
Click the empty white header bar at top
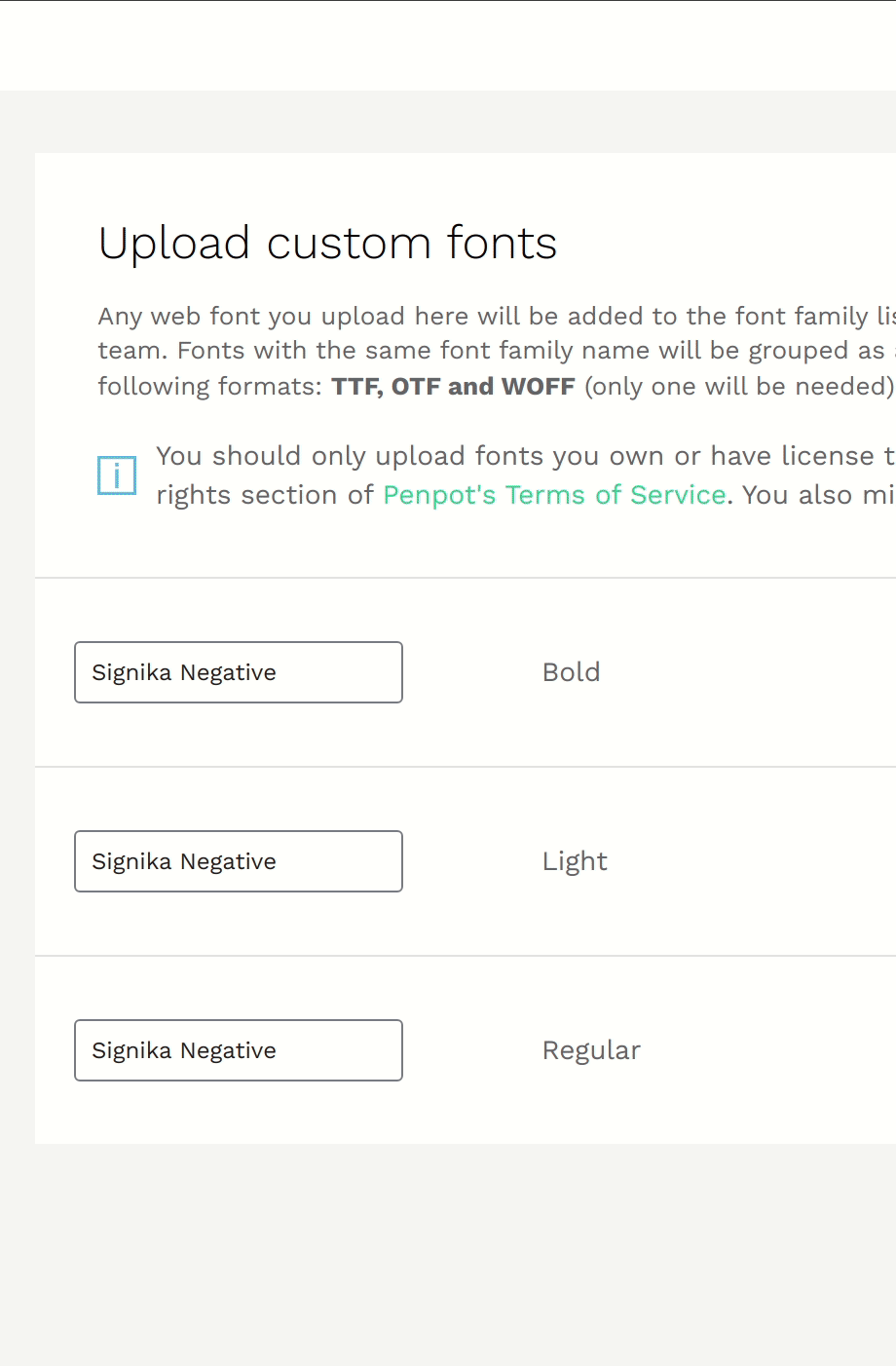[448, 46]
